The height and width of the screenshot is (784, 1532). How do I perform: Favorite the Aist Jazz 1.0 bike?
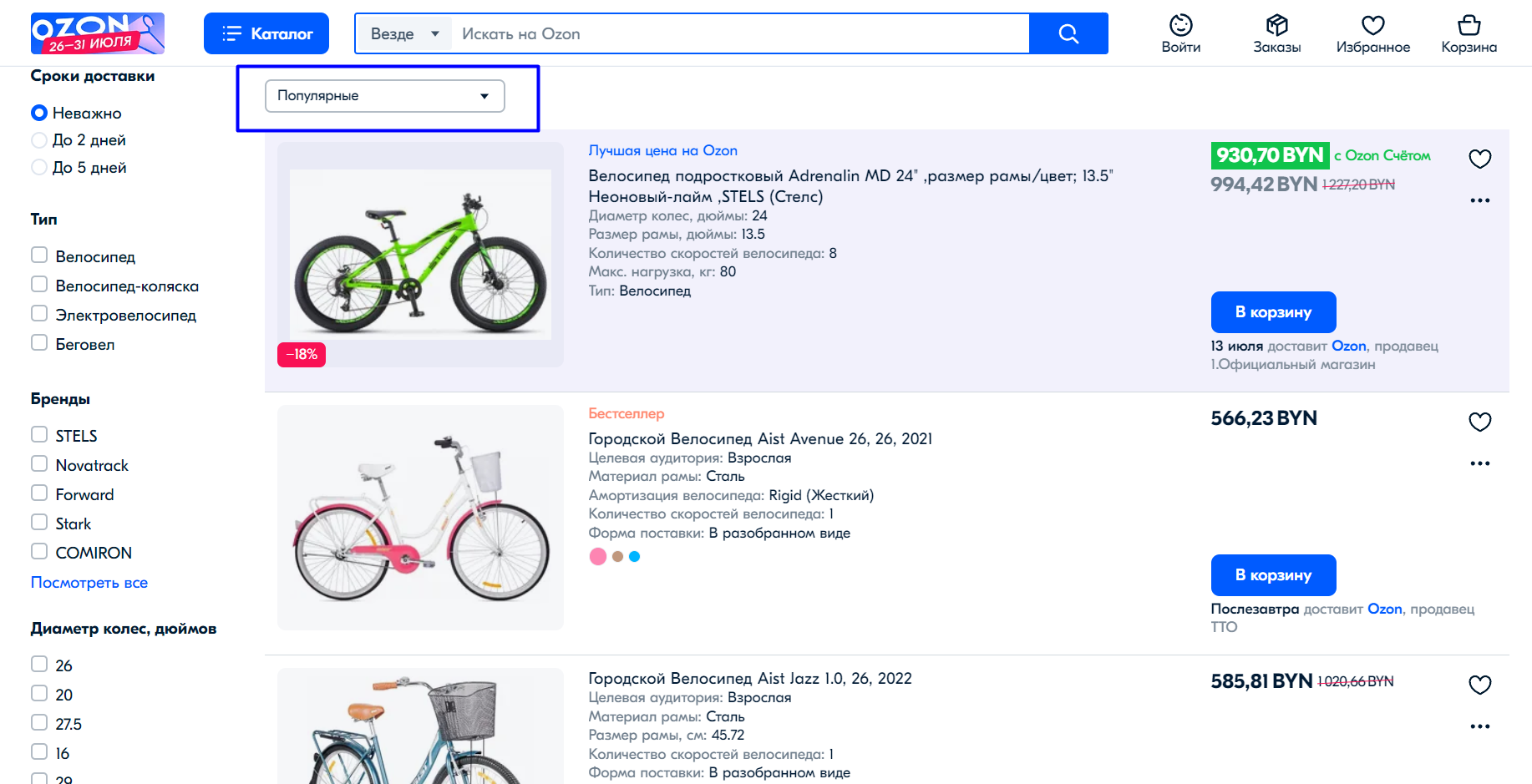click(1479, 685)
